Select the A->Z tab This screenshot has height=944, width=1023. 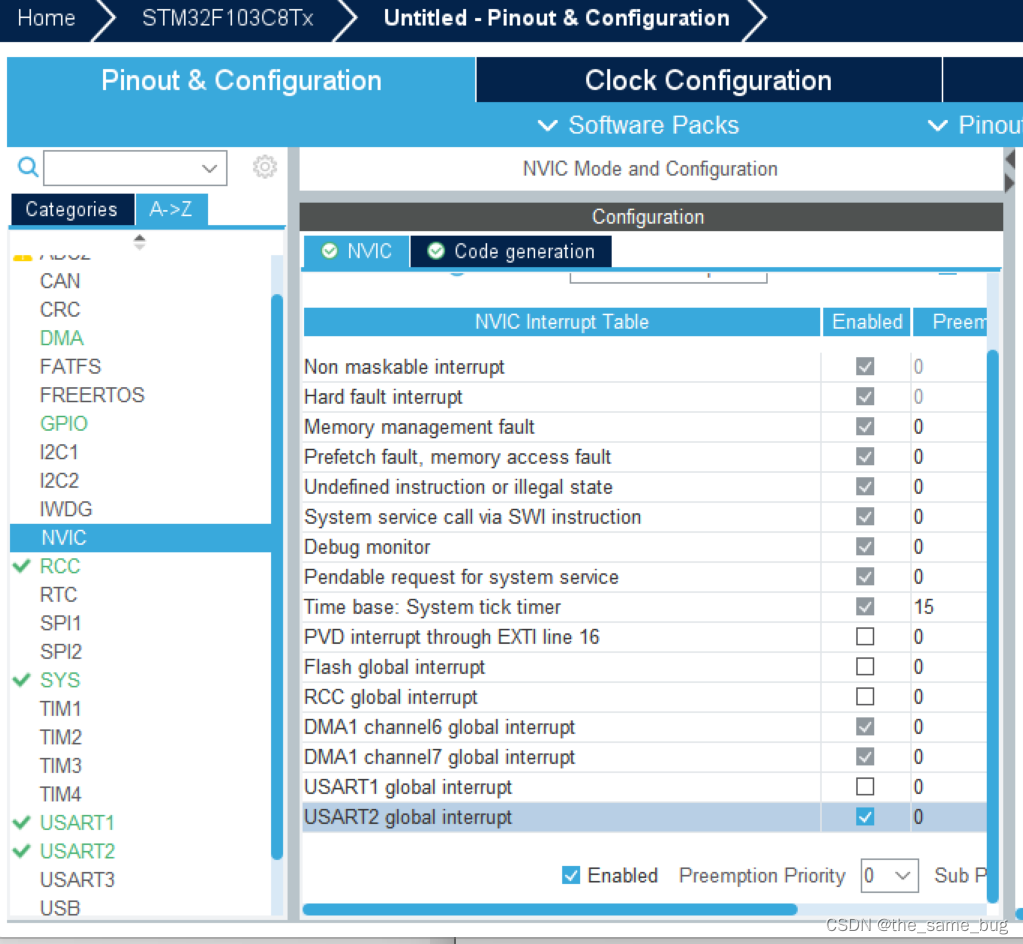(171, 209)
